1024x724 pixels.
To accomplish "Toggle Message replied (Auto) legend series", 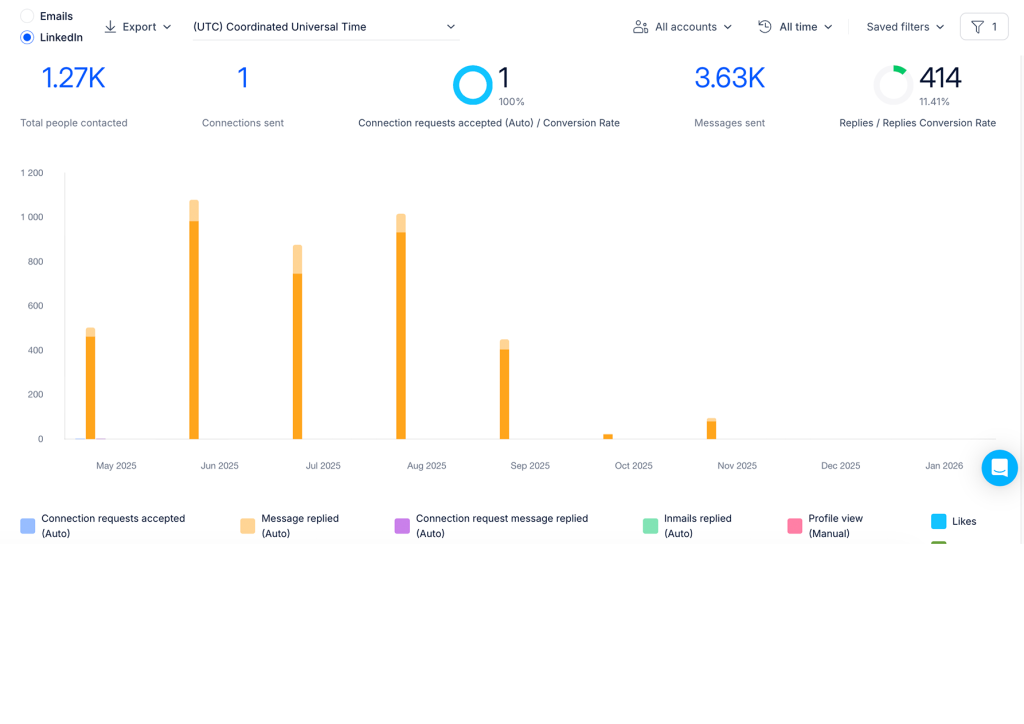I will 290,526.
